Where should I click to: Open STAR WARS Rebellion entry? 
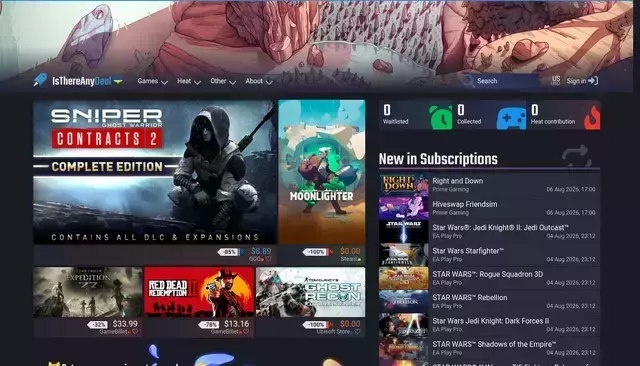click(489, 301)
